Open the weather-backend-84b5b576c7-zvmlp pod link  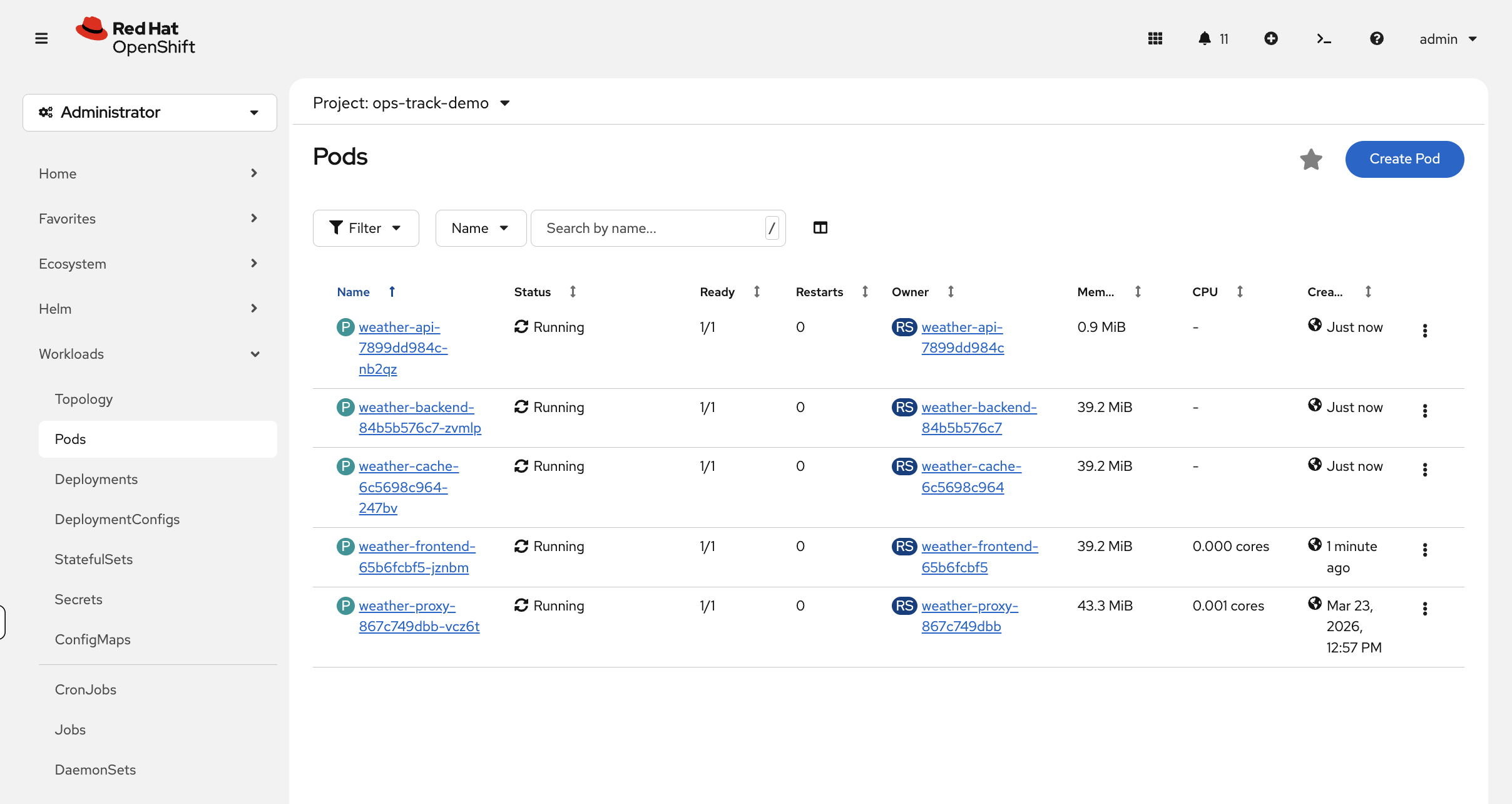tap(419, 417)
